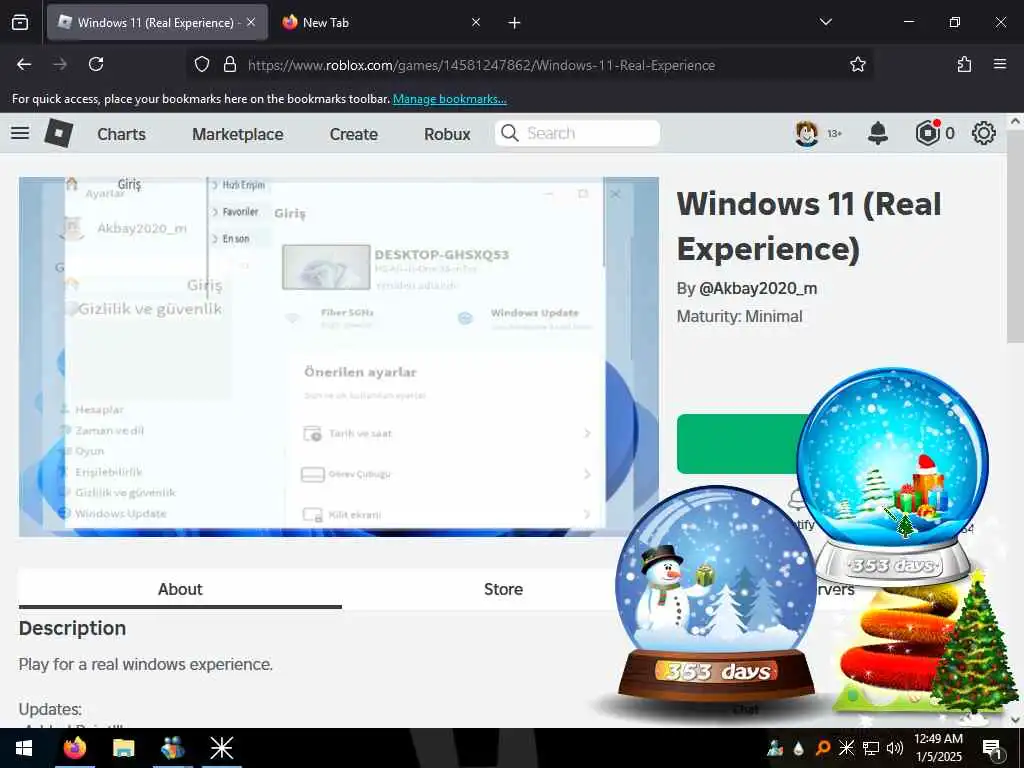Open the Windows Start menu

[x=24, y=748]
